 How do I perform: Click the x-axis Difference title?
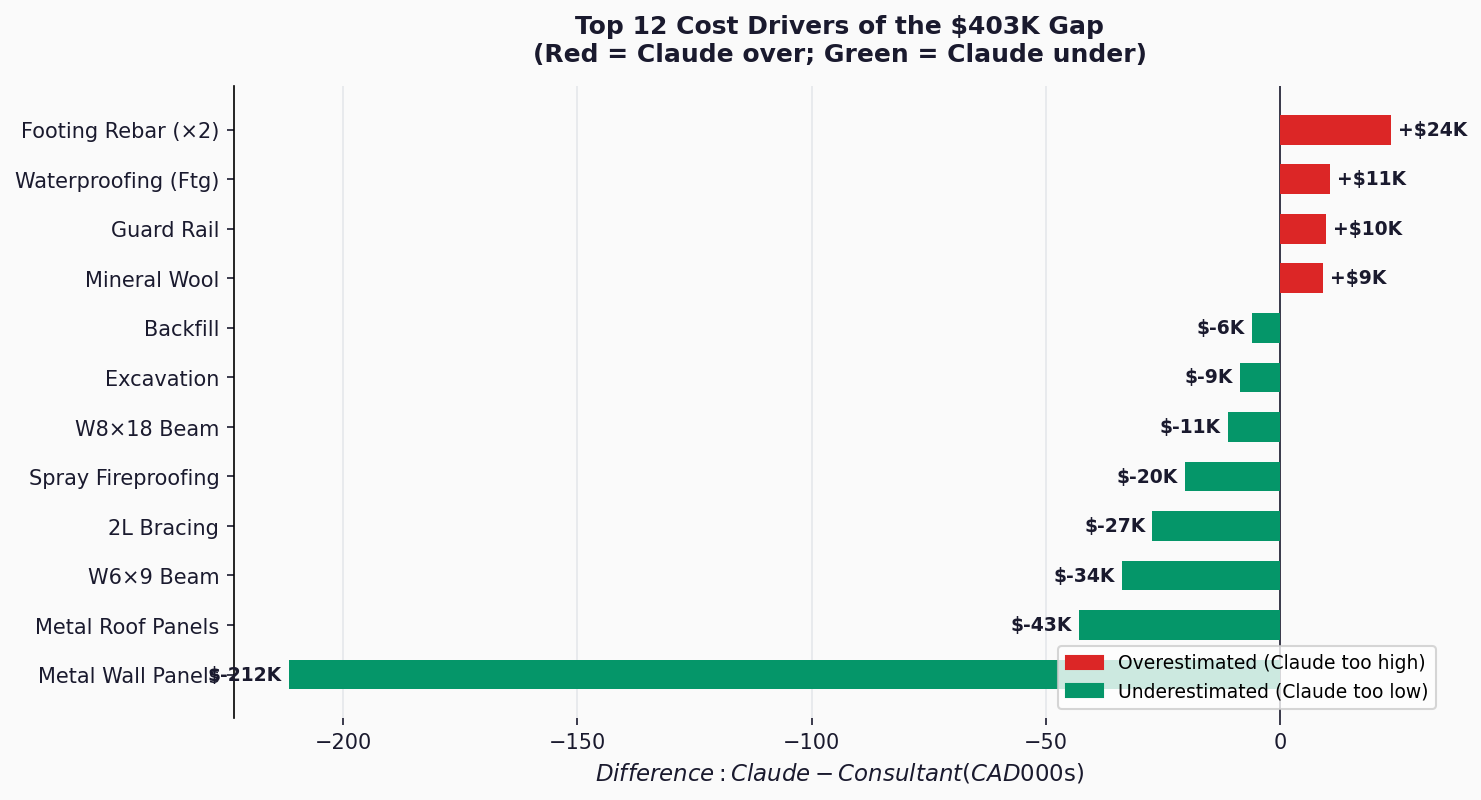pyautogui.click(x=839, y=774)
